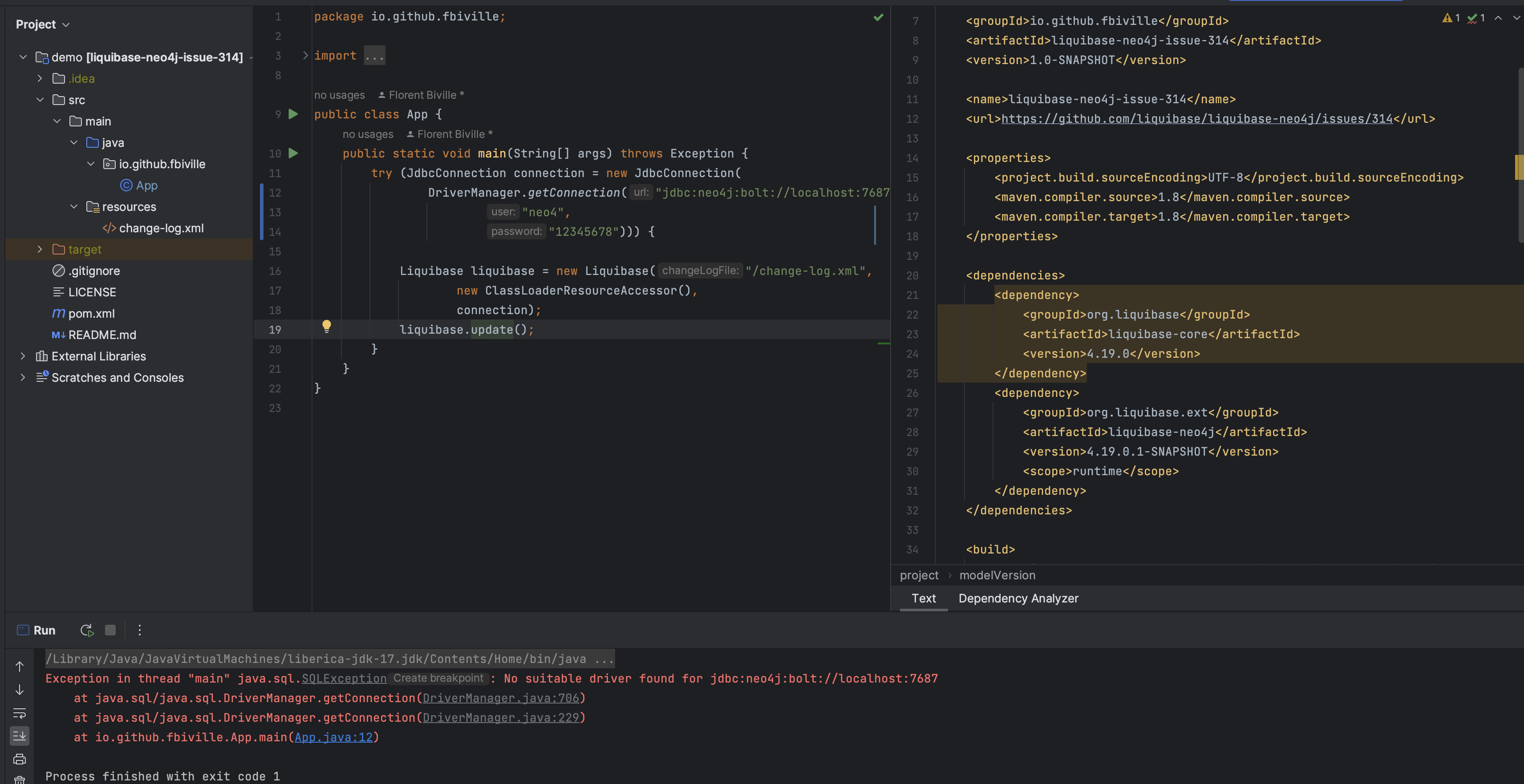Jump up the stack trace with the up arrow

coord(20,667)
